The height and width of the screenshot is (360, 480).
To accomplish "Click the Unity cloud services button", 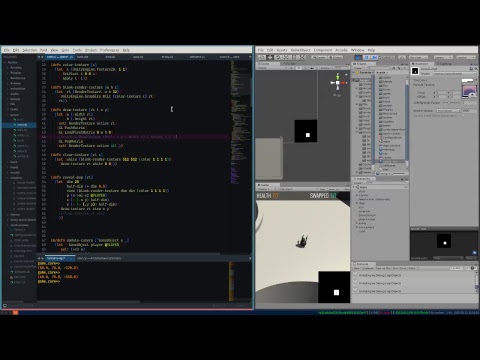I will point(402,57).
